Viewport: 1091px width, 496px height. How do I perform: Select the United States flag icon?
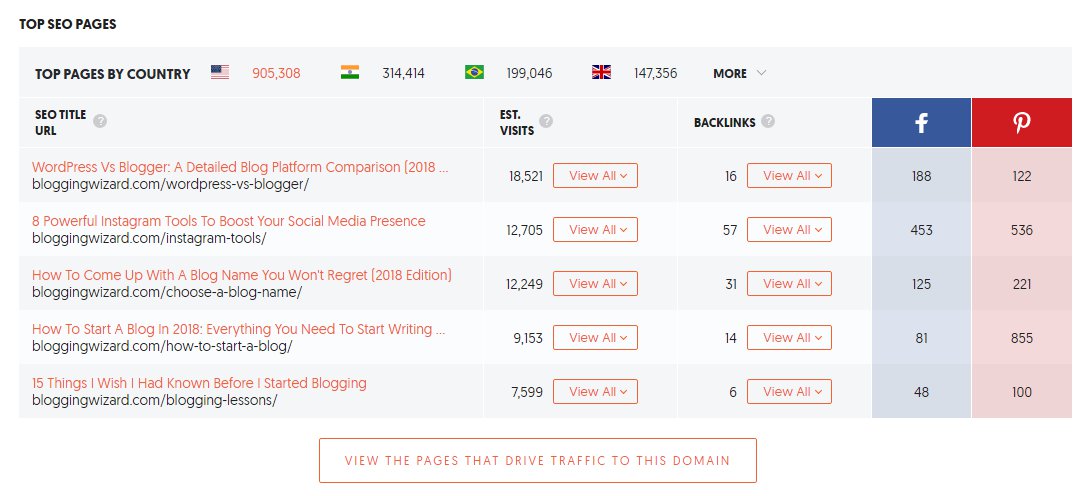tap(220, 72)
